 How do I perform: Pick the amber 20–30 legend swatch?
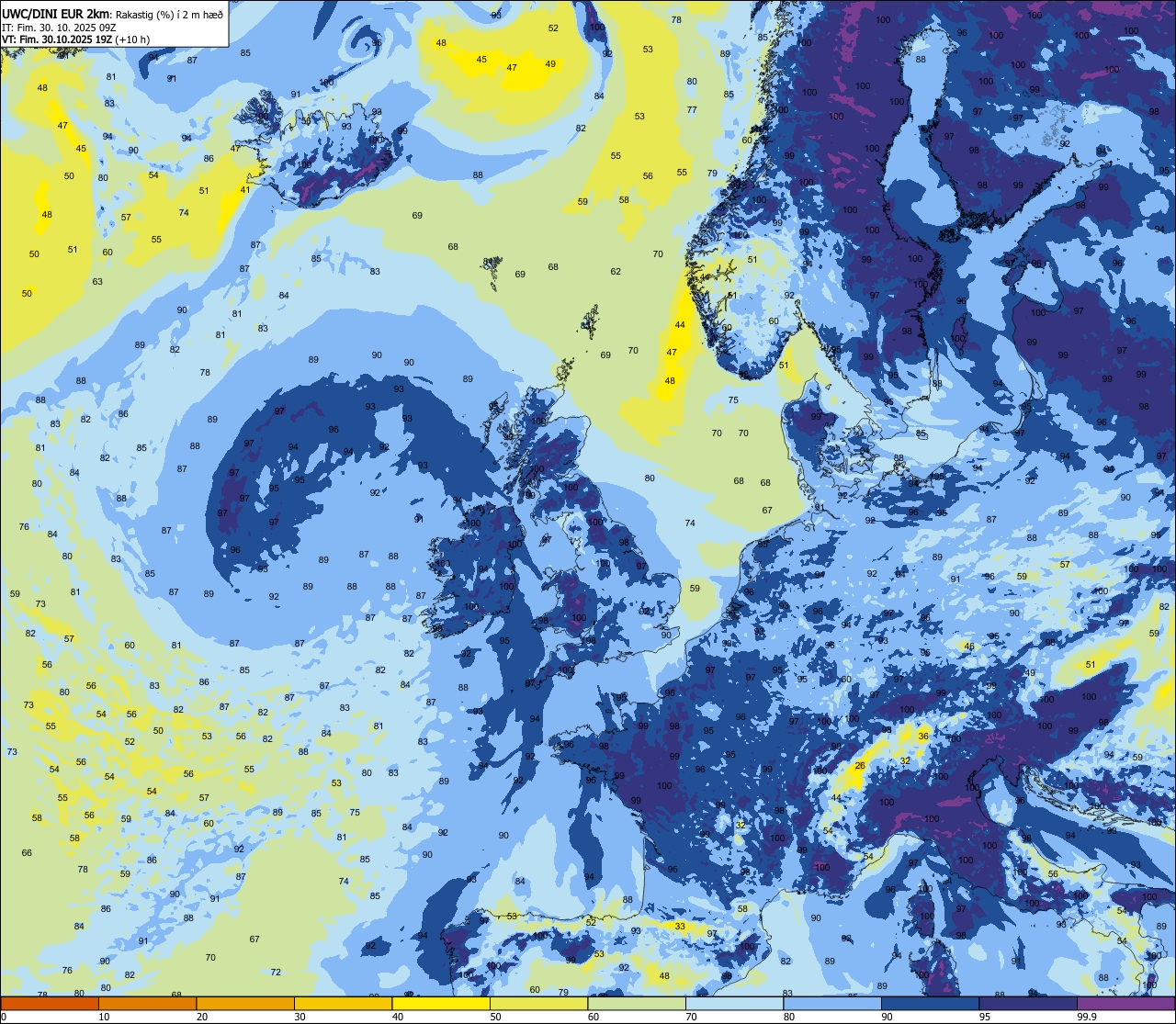245,1003
